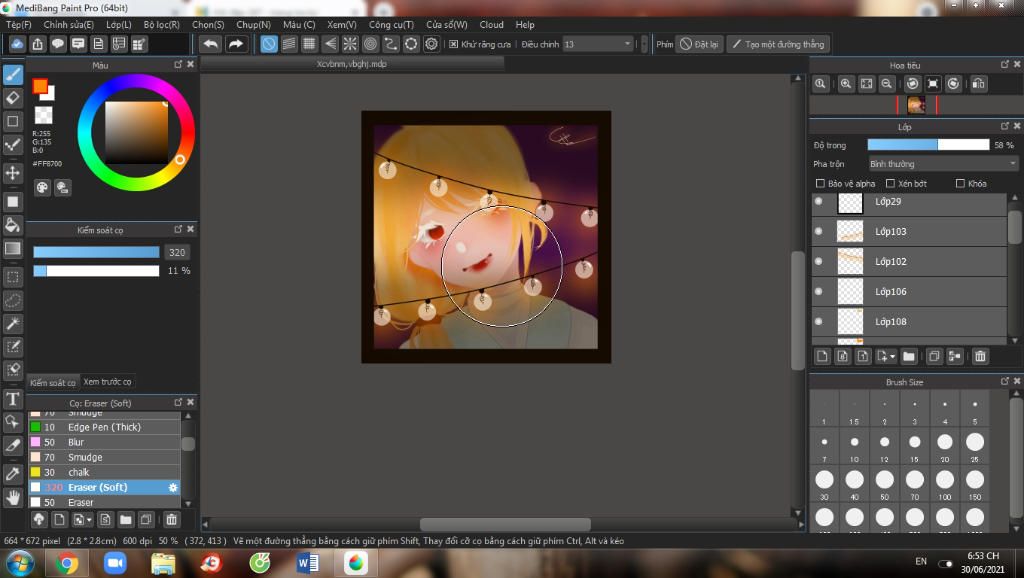Select the Lasso selection tool
This screenshot has width=1024, height=578.
pos(13,300)
